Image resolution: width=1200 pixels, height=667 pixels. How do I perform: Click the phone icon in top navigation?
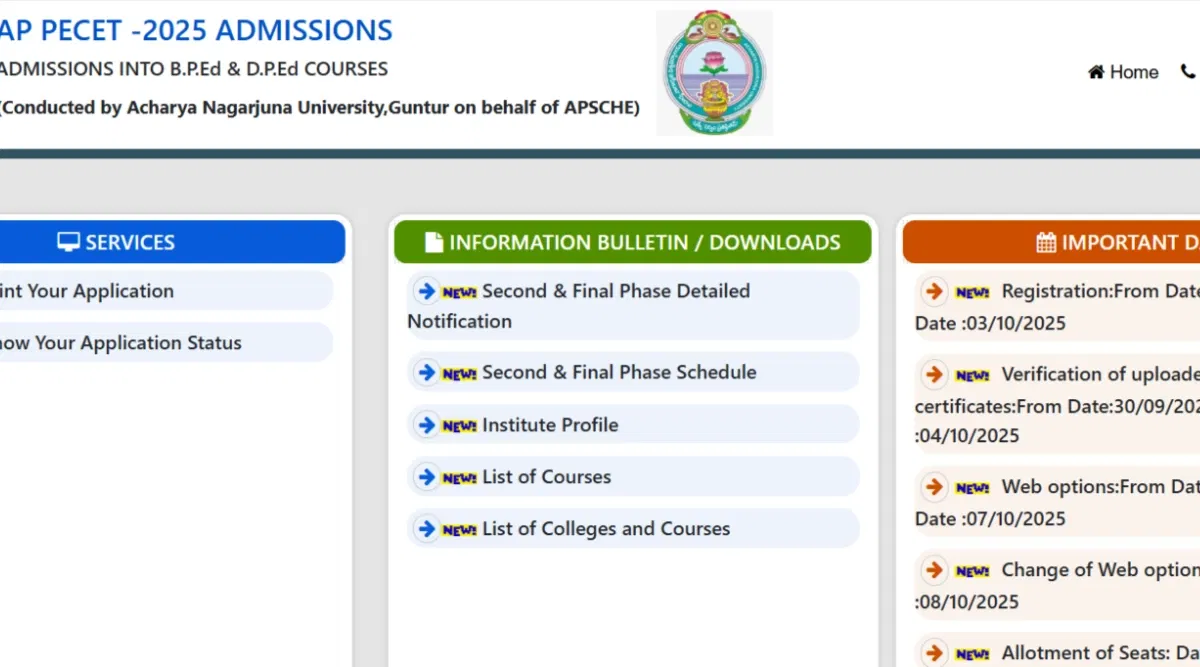[1188, 72]
